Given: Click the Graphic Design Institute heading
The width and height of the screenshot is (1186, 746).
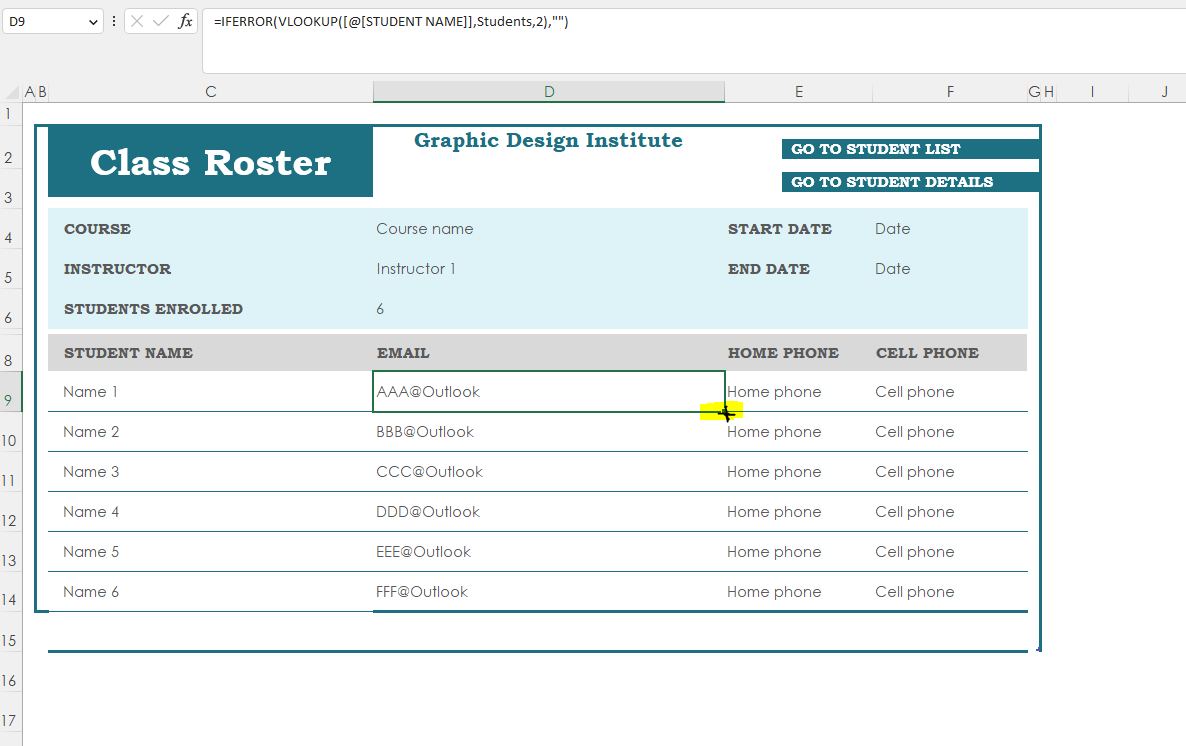Looking at the screenshot, I should (548, 140).
